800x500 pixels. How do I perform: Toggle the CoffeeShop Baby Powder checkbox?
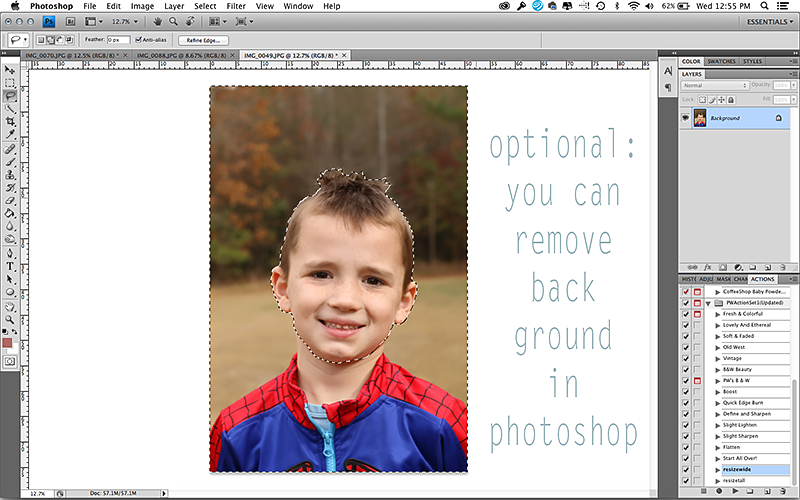click(686, 292)
